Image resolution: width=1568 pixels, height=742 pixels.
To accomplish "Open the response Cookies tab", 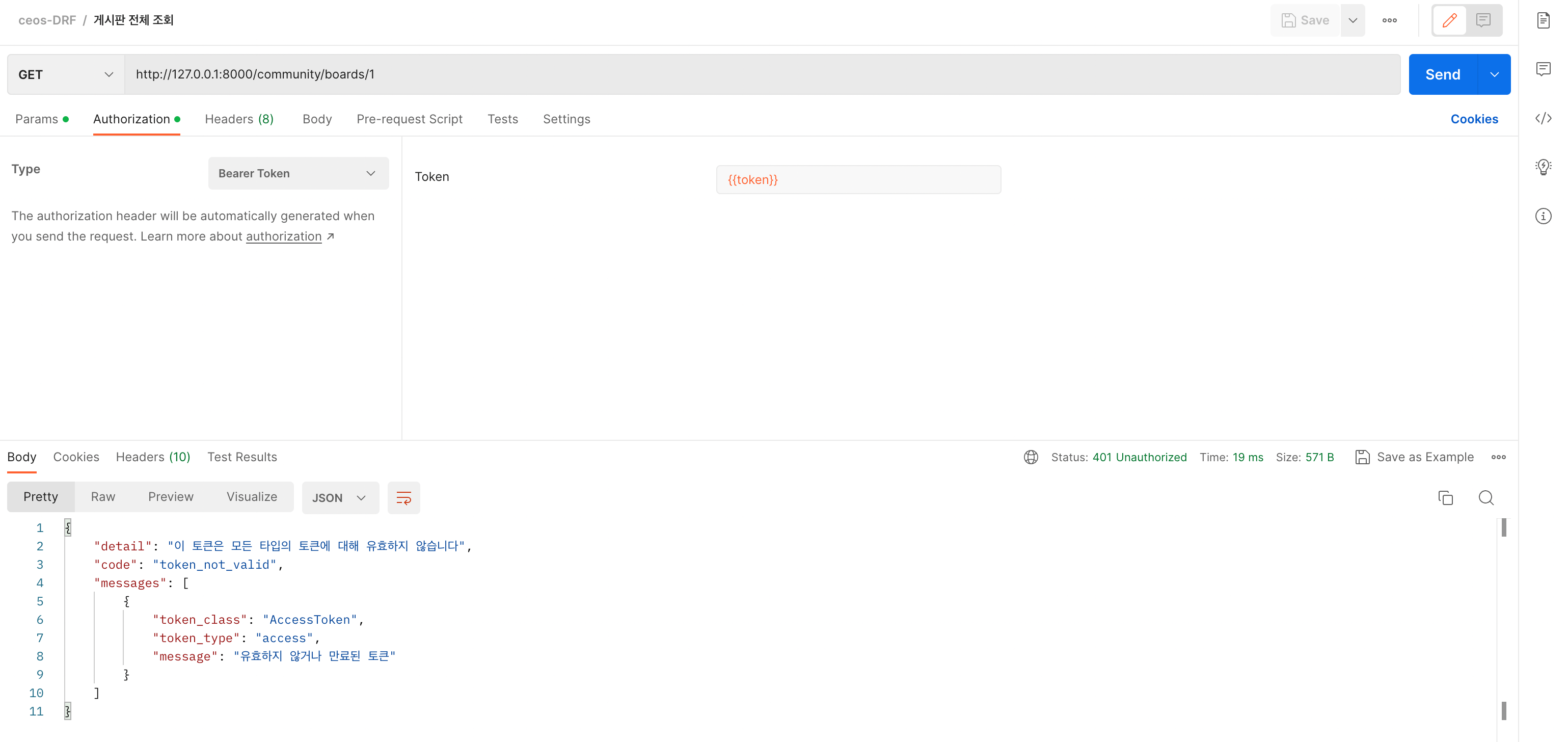I will pyautogui.click(x=76, y=457).
